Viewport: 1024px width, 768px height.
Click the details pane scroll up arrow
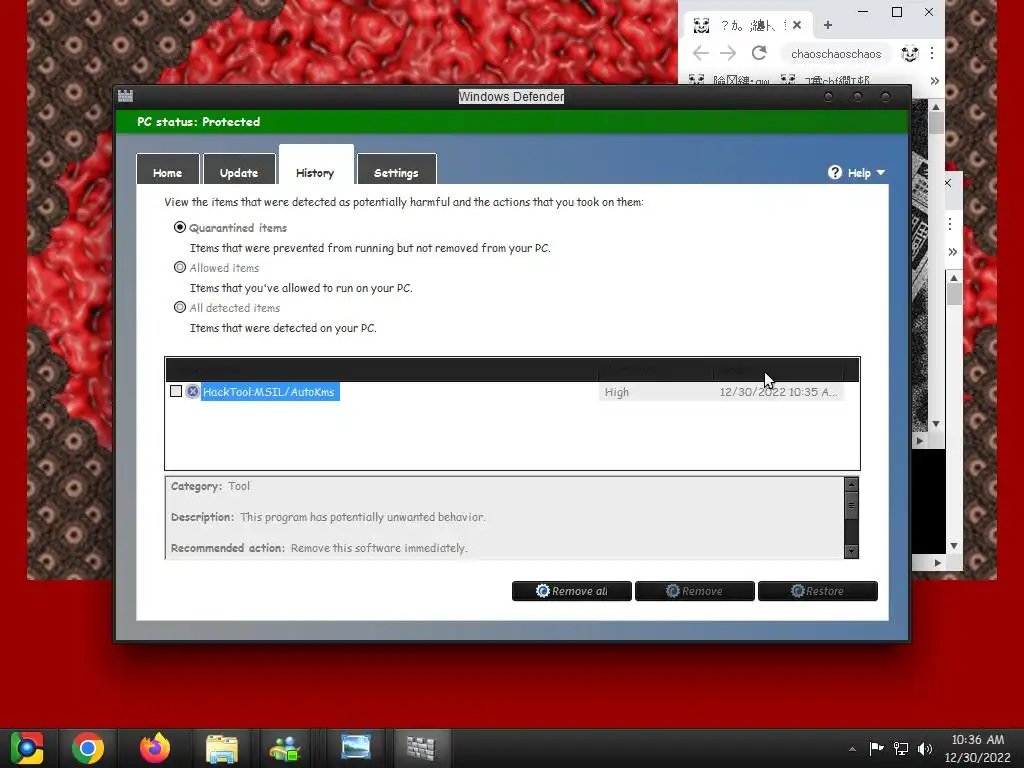tap(851, 485)
